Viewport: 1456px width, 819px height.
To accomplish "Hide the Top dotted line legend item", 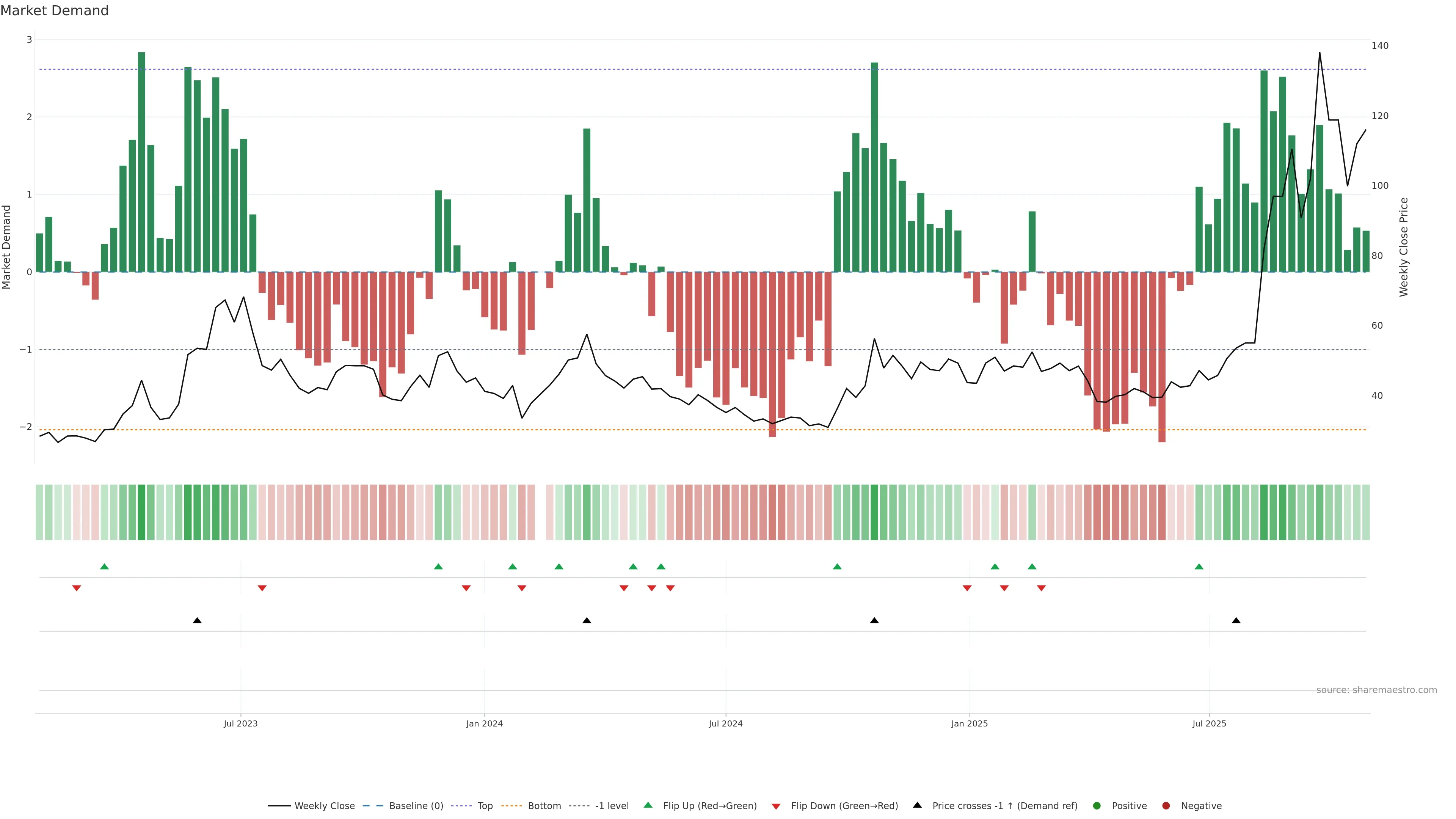I will [x=485, y=806].
